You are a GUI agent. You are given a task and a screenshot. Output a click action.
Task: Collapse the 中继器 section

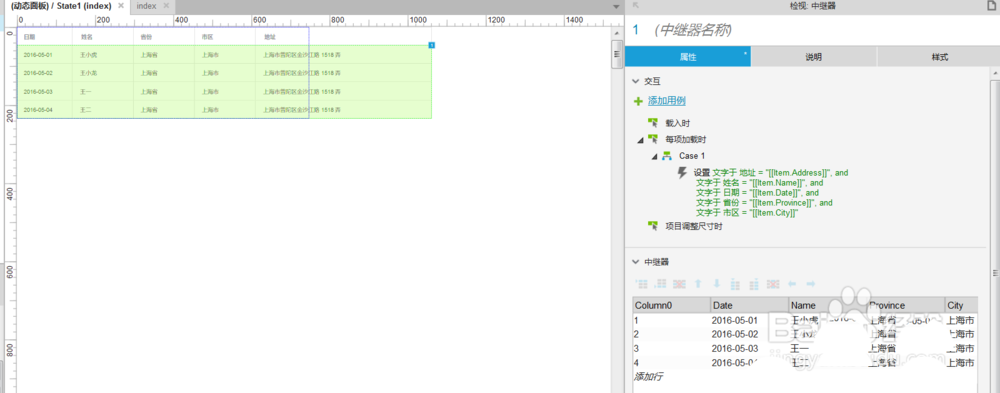coord(635,262)
